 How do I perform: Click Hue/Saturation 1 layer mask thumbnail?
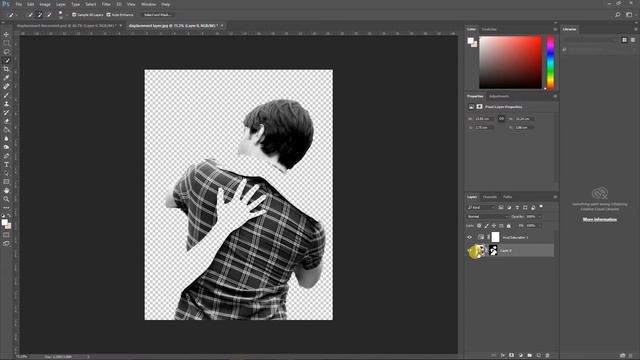(495, 237)
